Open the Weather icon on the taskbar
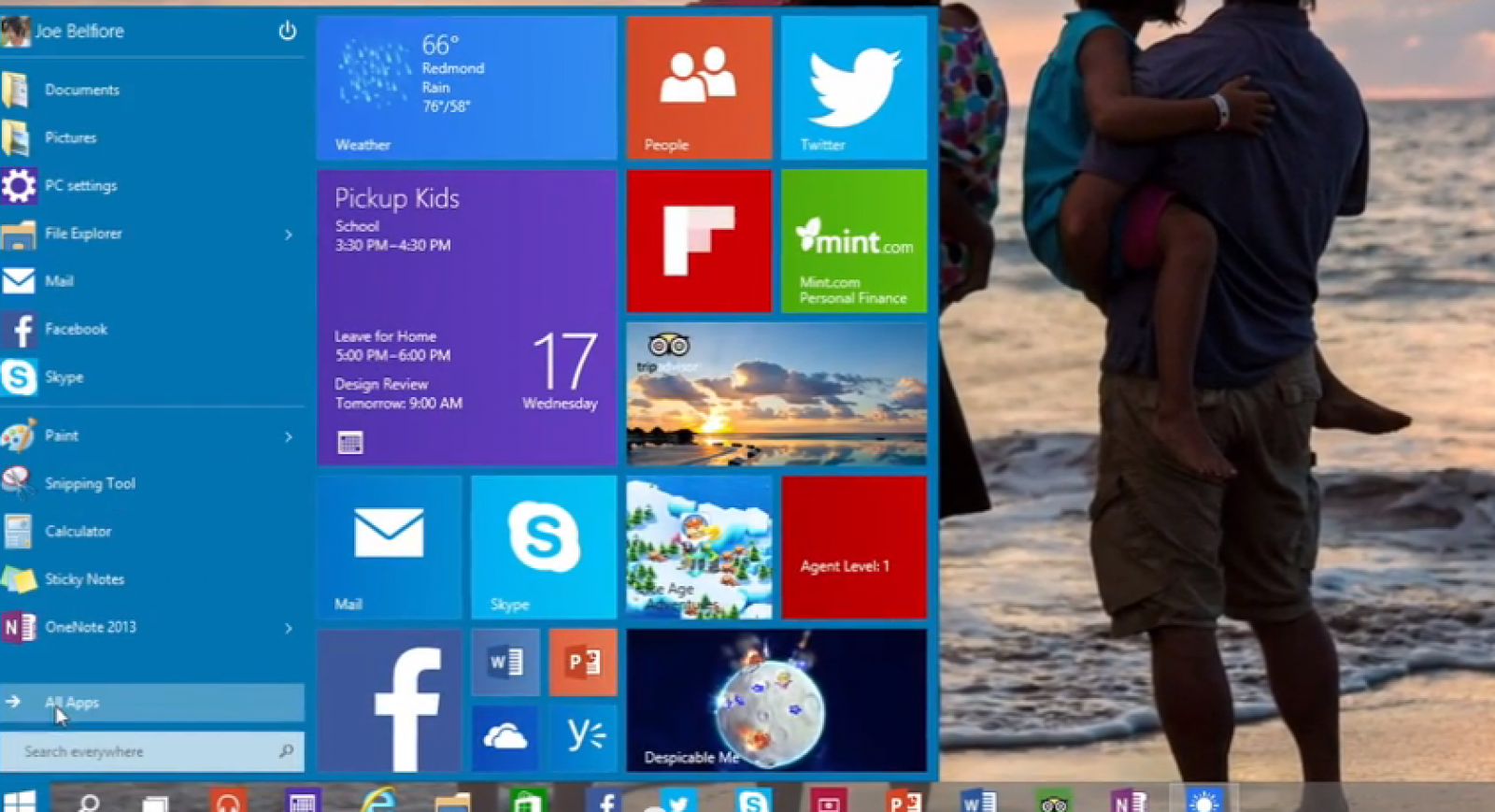 coord(1203,801)
